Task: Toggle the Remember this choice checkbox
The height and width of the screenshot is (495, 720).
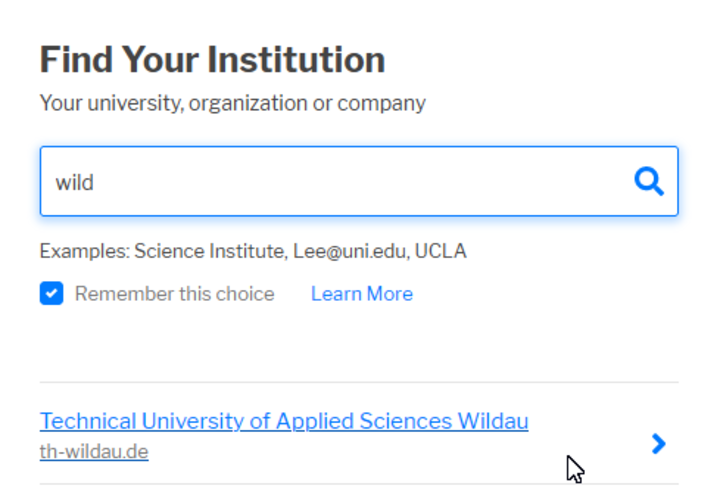Action: point(51,293)
